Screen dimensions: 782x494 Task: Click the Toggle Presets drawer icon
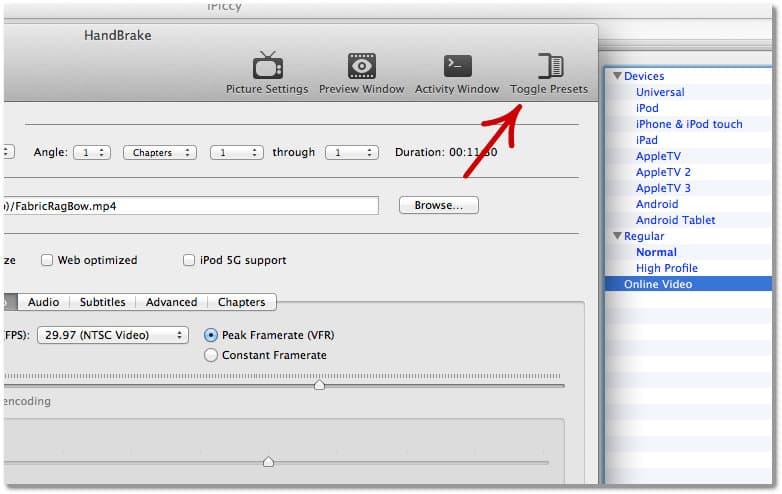tap(549, 66)
